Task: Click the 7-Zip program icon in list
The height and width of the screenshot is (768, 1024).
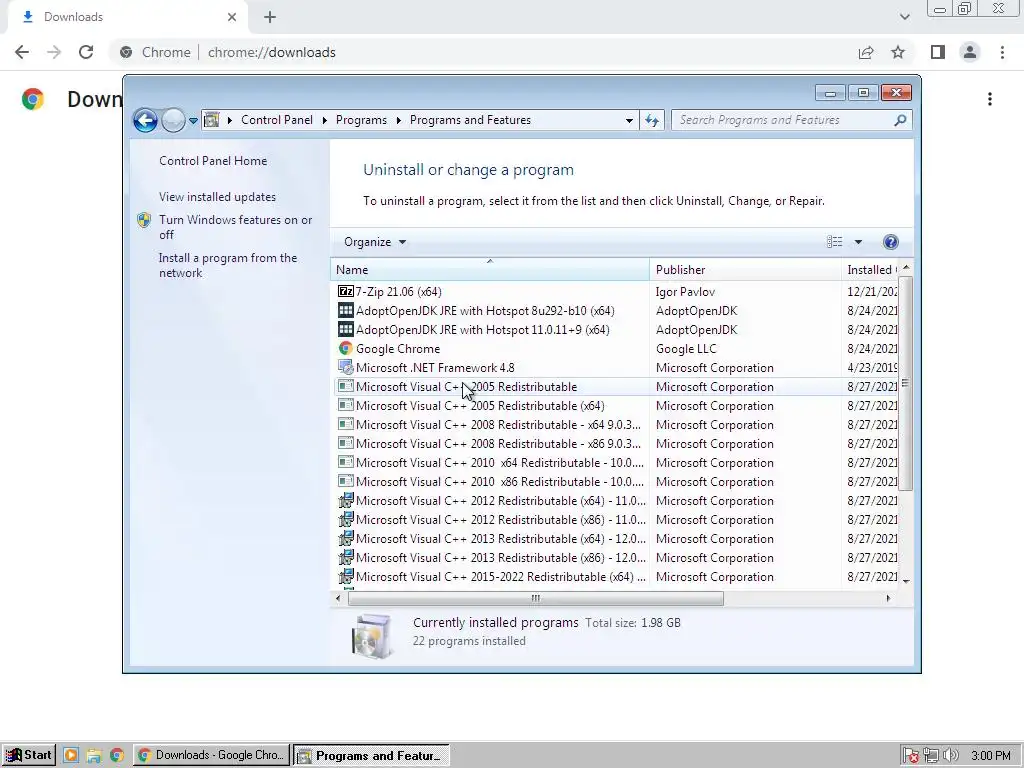Action: [345, 291]
